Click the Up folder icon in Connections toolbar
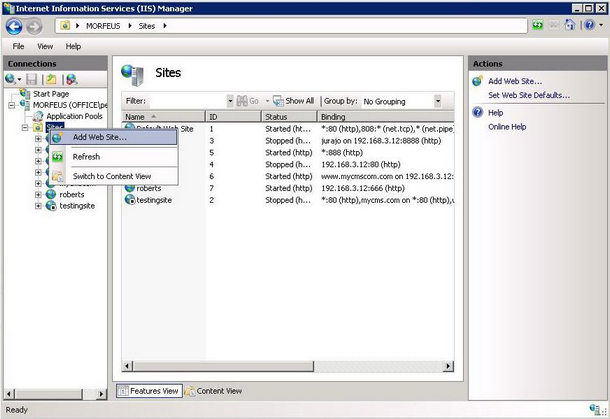The width and height of the screenshot is (610, 419). tap(51, 79)
